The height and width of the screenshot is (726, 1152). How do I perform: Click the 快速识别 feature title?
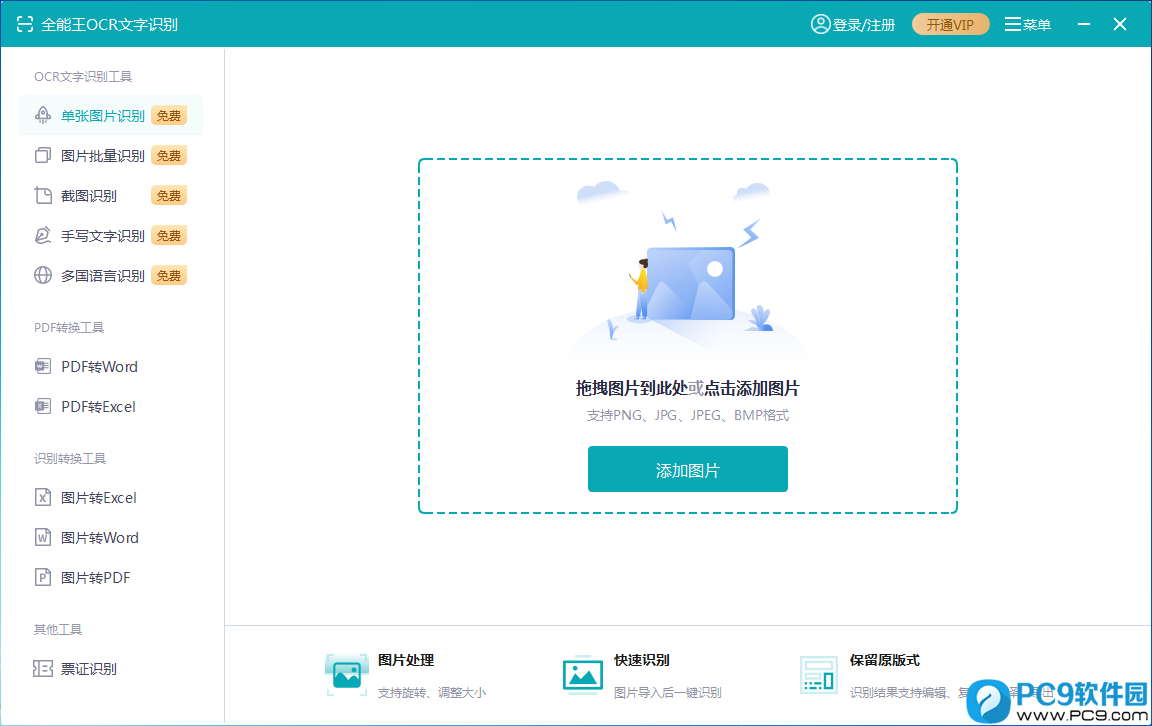tap(641, 660)
